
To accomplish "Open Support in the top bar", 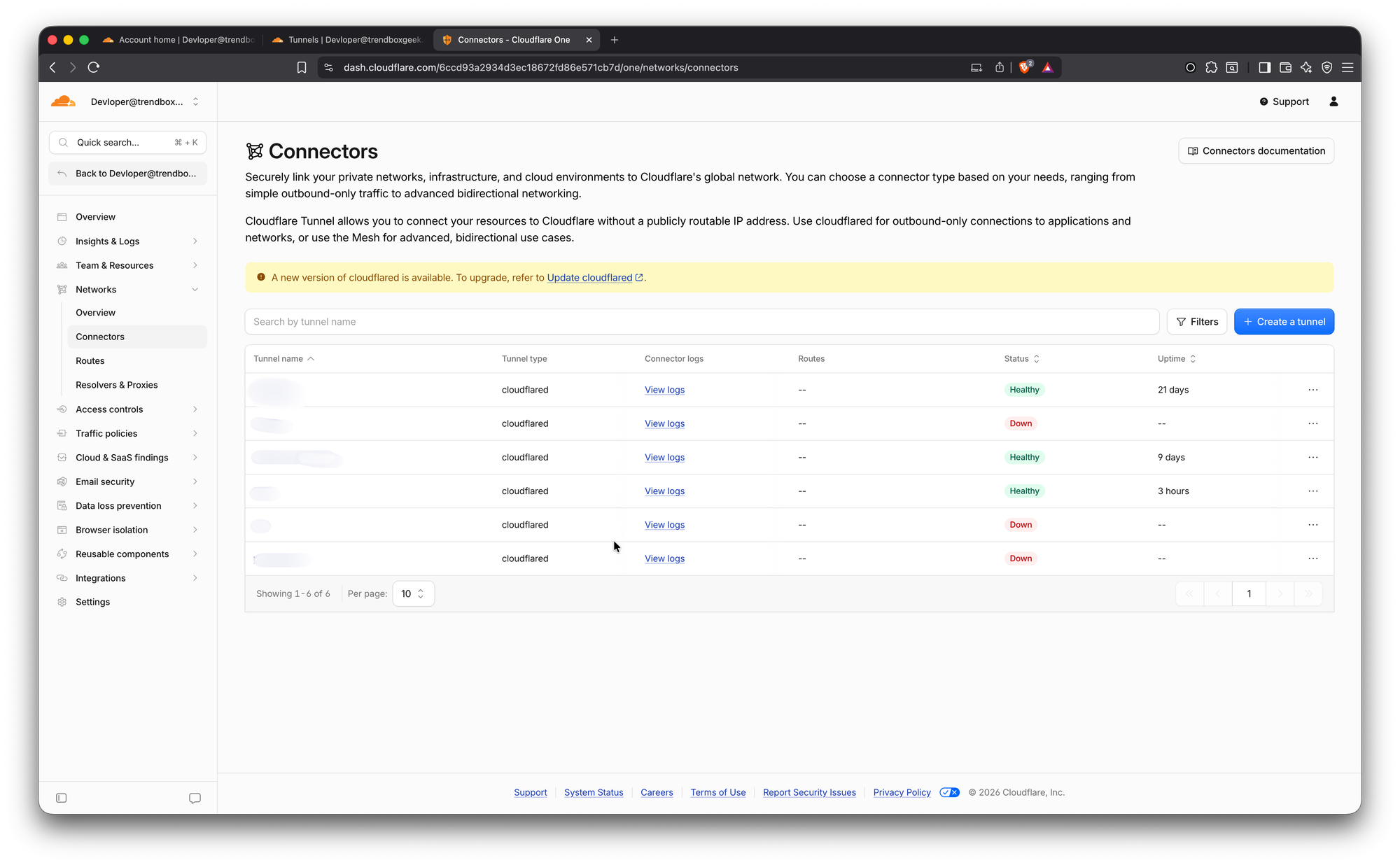I will tap(1284, 101).
